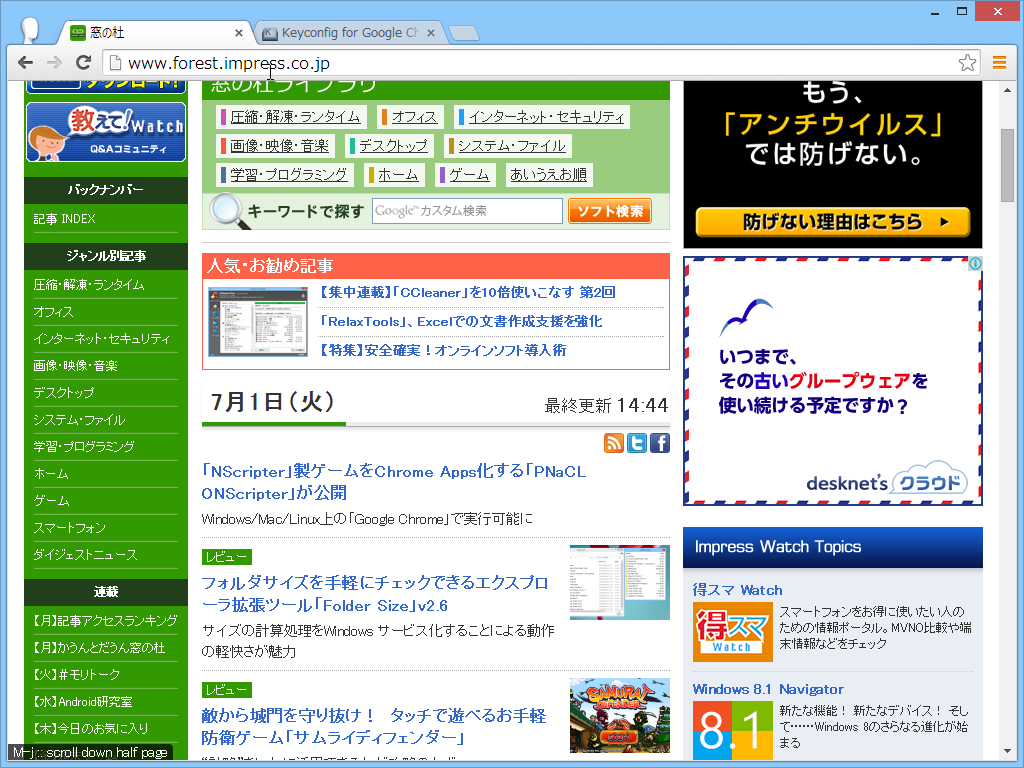This screenshot has width=1024, height=768.
Task: Click the Facebook share icon
Action: tap(659, 442)
